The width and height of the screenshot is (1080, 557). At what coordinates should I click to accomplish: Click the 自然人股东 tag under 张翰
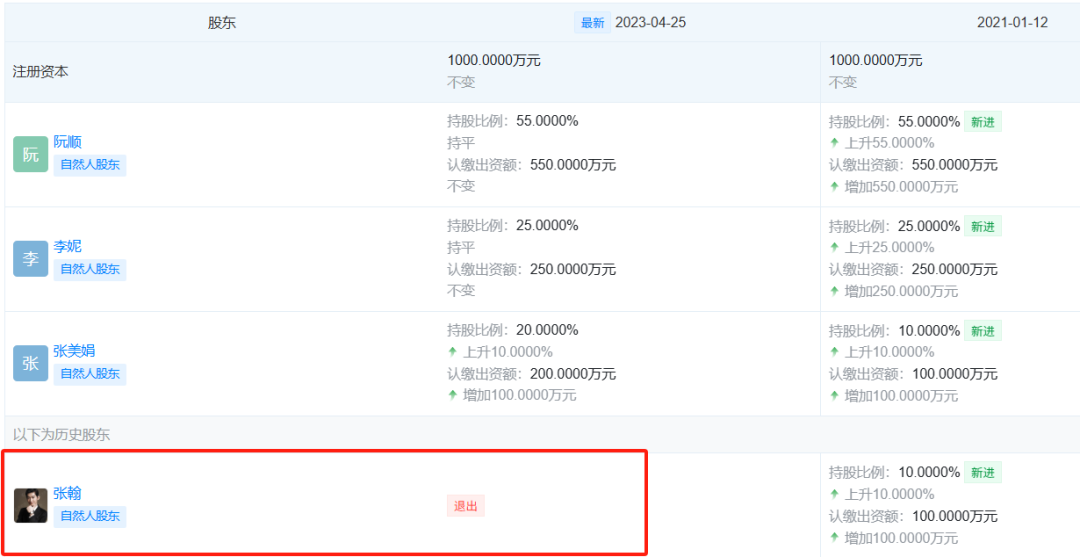click(90, 516)
